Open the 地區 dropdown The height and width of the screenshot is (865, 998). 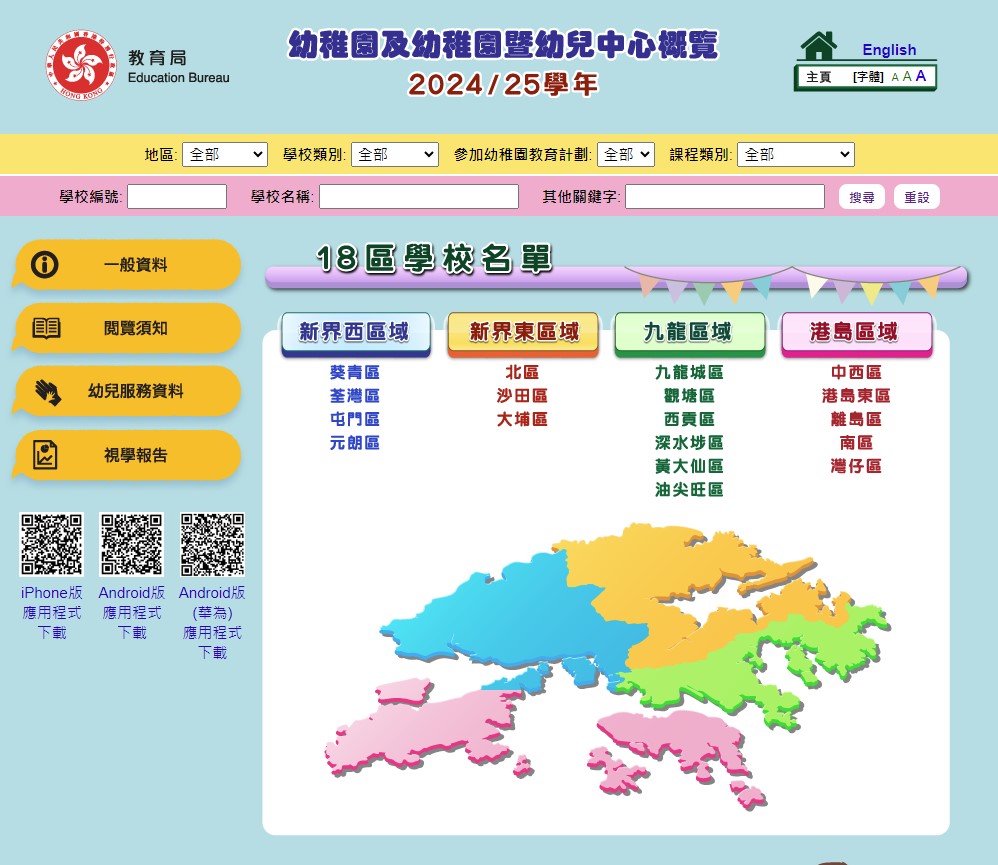225,154
